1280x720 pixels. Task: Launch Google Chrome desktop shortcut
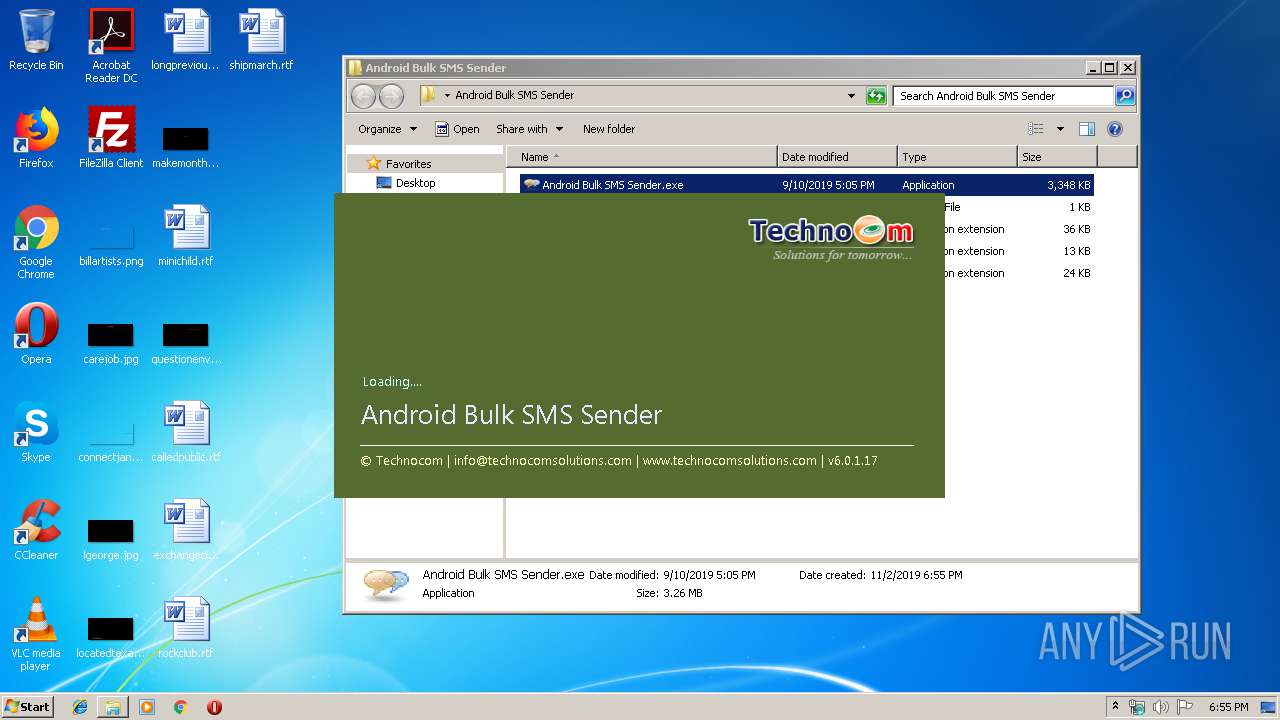[36, 242]
